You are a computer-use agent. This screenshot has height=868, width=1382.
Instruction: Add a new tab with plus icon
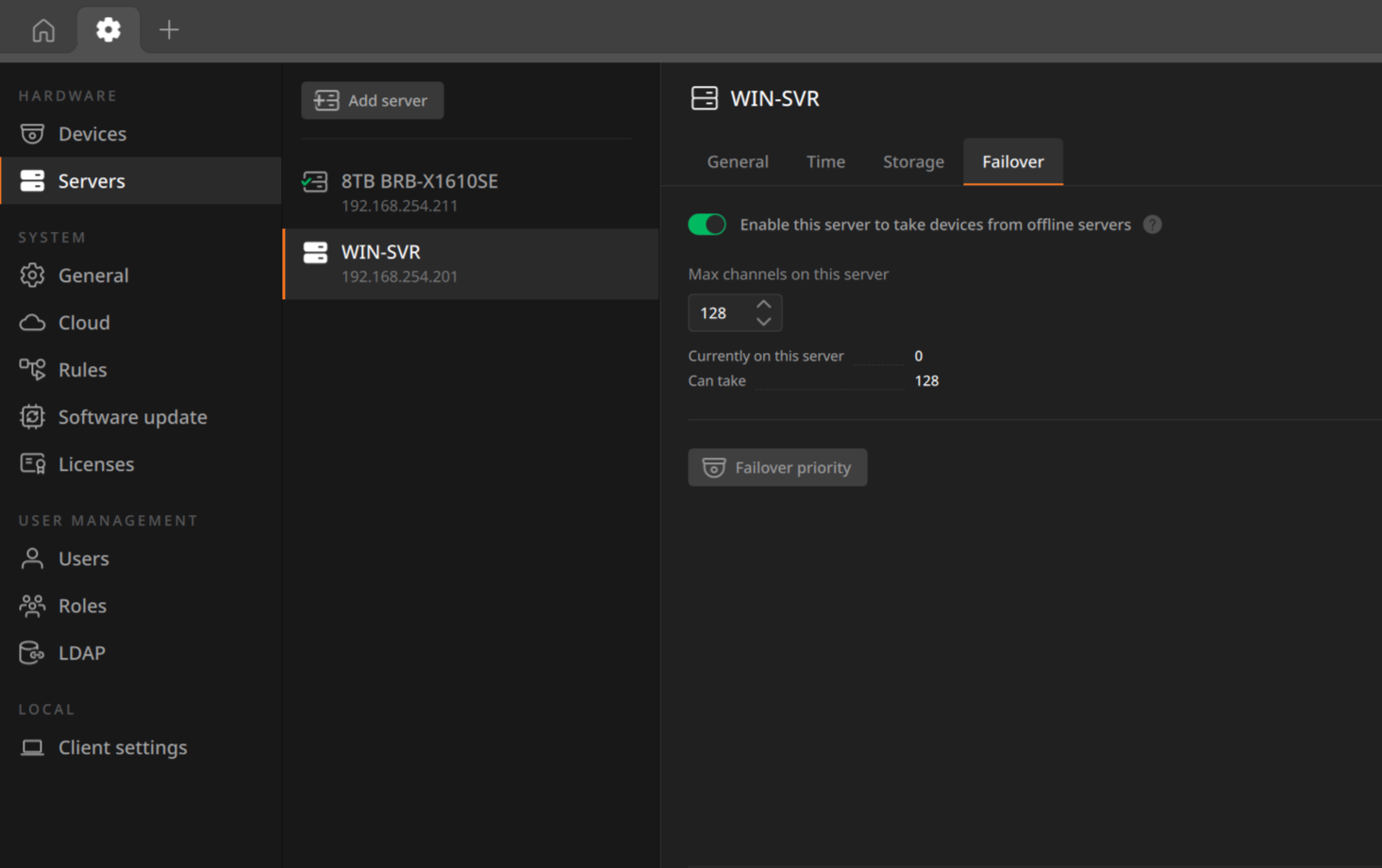point(169,30)
